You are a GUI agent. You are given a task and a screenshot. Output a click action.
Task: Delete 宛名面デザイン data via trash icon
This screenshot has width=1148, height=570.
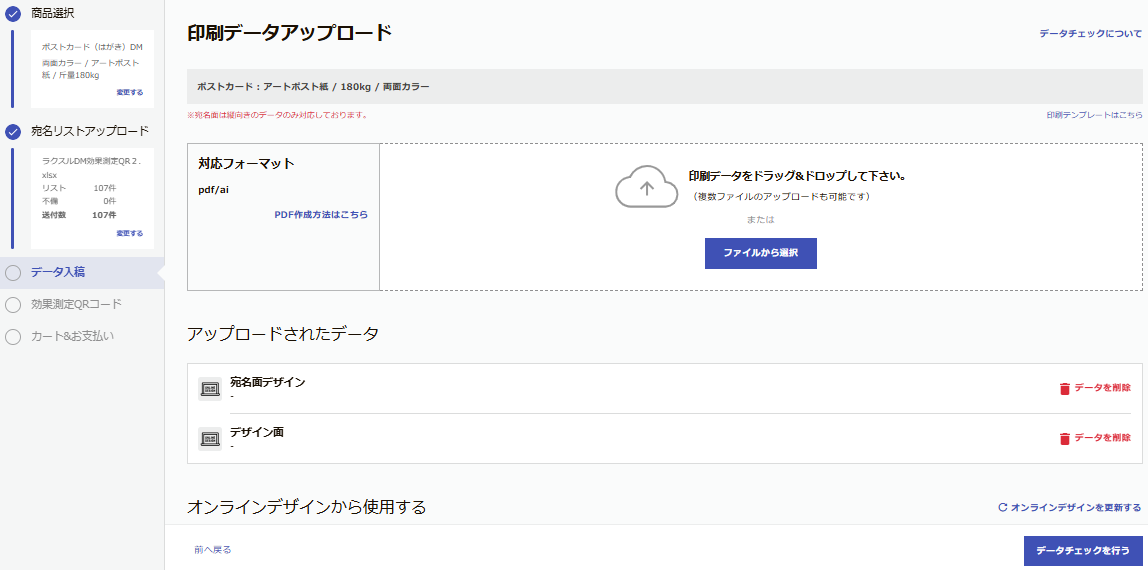click(x=1065, y=388)
